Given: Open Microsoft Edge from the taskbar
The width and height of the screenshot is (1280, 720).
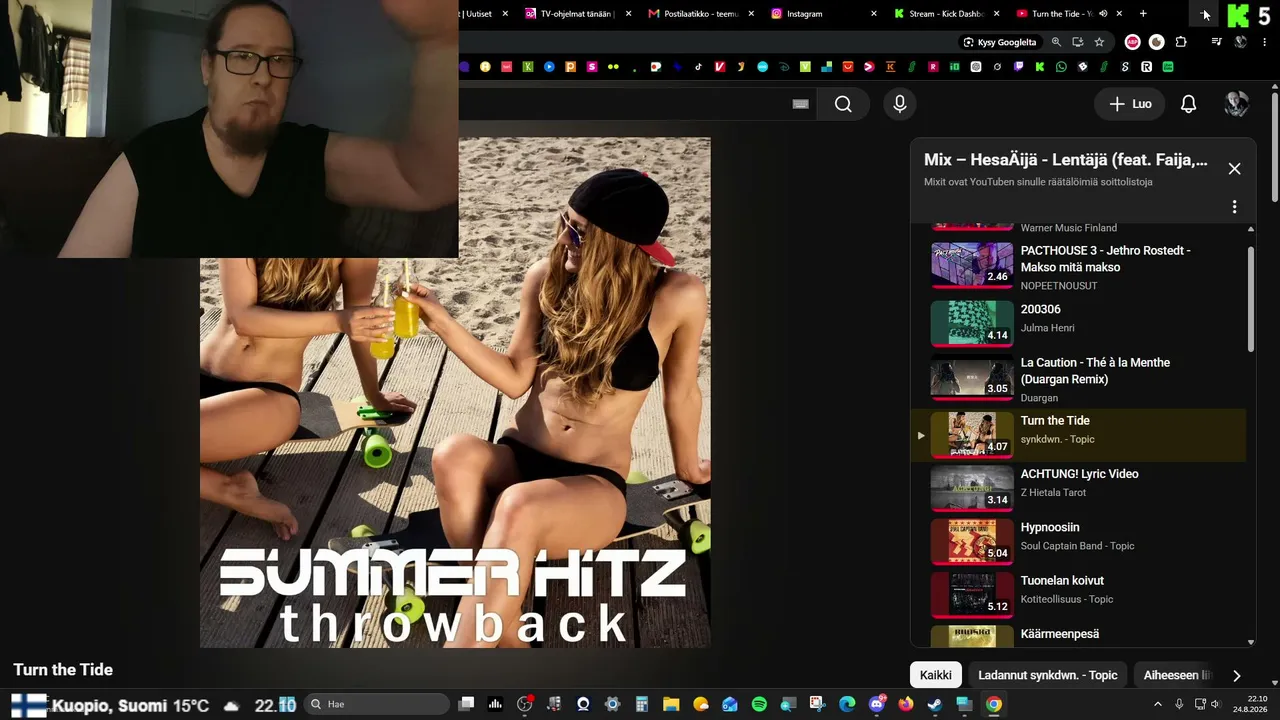Looking at the screenshot, I should 847,704.
